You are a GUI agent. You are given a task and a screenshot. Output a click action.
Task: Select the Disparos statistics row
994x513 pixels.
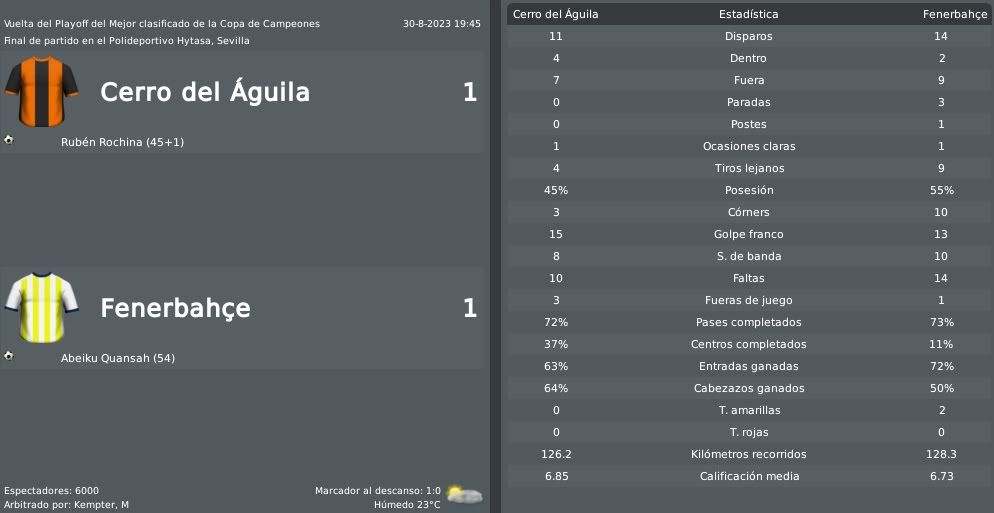748,36
